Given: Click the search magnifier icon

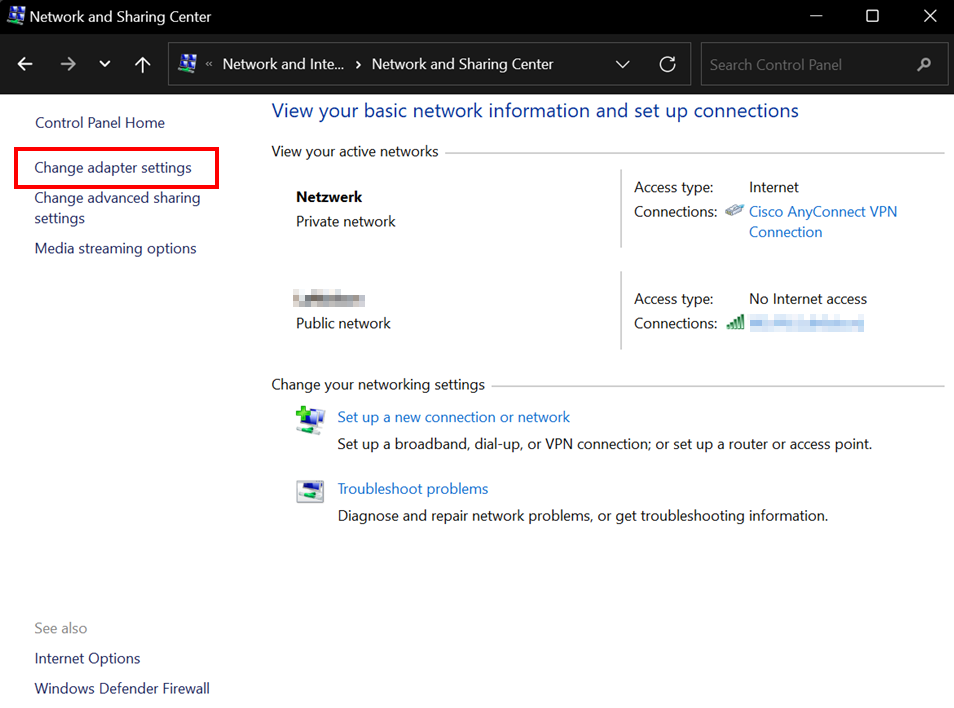Looking at the screenshot, I should [x=923, y=64].
